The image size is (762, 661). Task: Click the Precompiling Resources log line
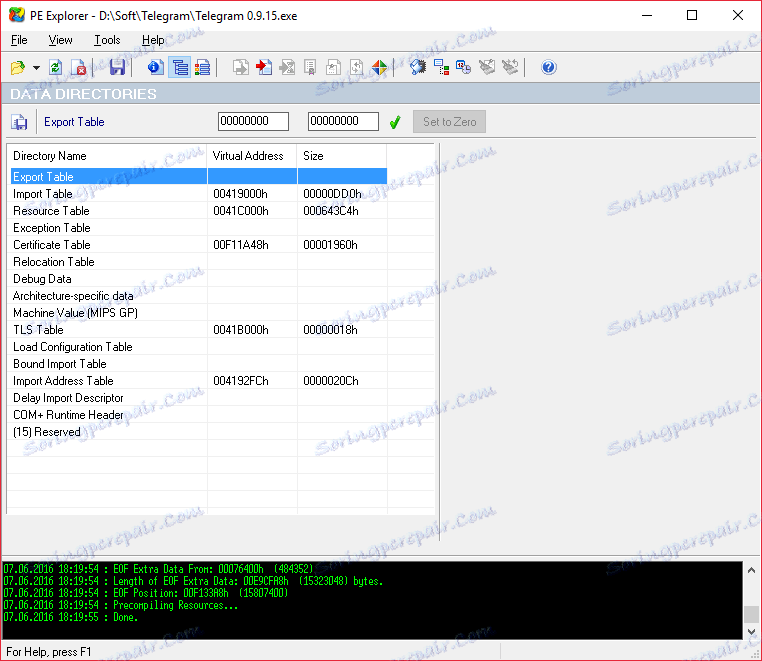pyautogui.click(x=121, y=605)
